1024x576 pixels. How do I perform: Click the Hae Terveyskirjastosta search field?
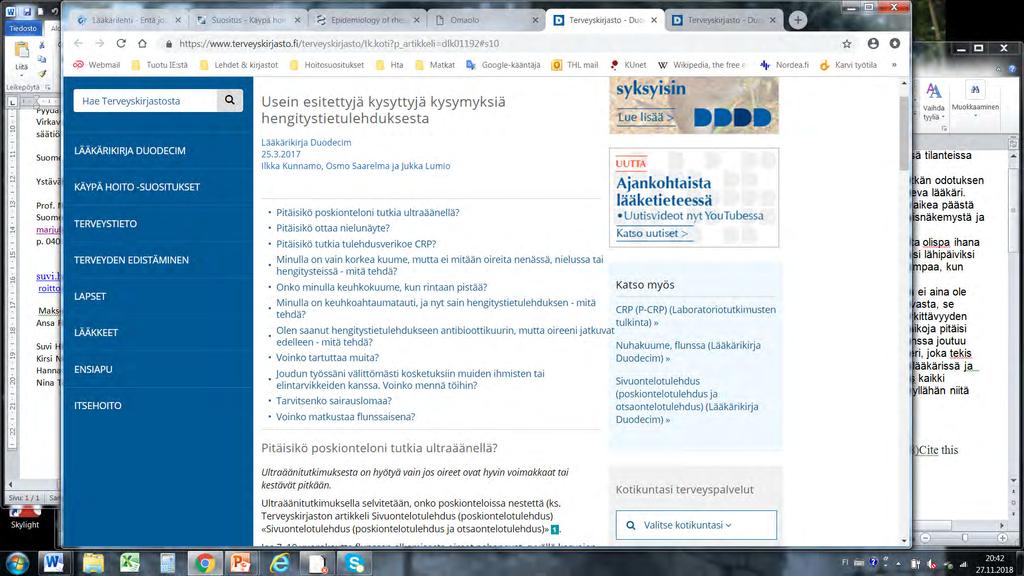[x=145, y=101]
